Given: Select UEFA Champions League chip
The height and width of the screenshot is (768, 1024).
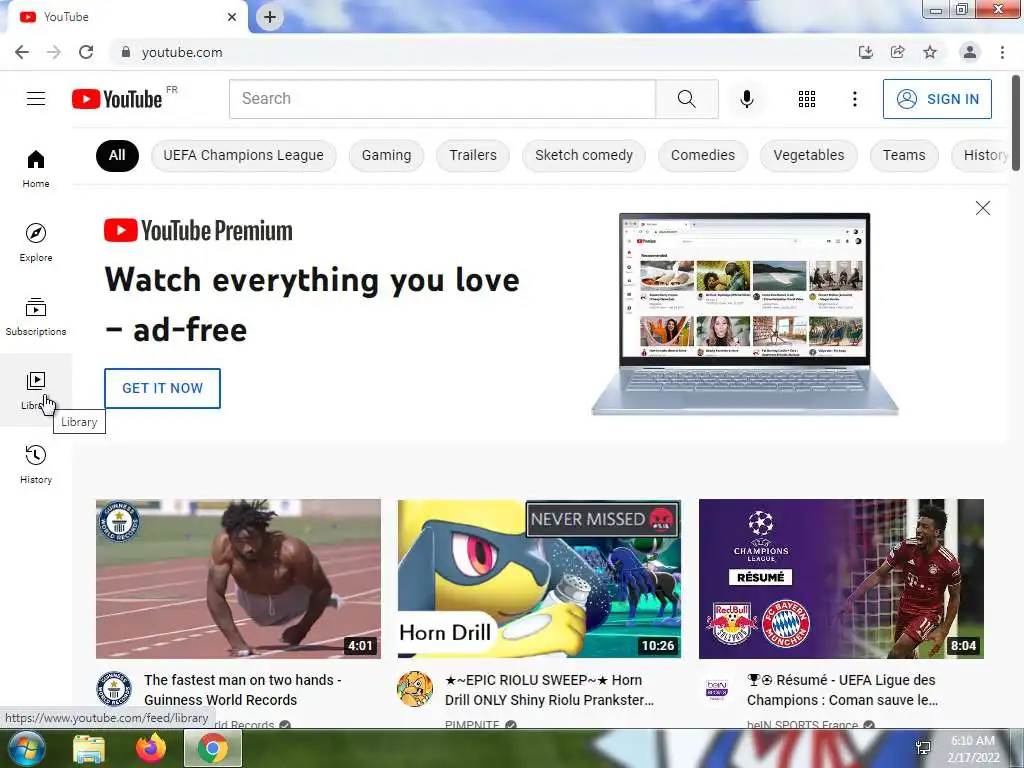Looking at the screenshot, I should [x=244, y=155].
